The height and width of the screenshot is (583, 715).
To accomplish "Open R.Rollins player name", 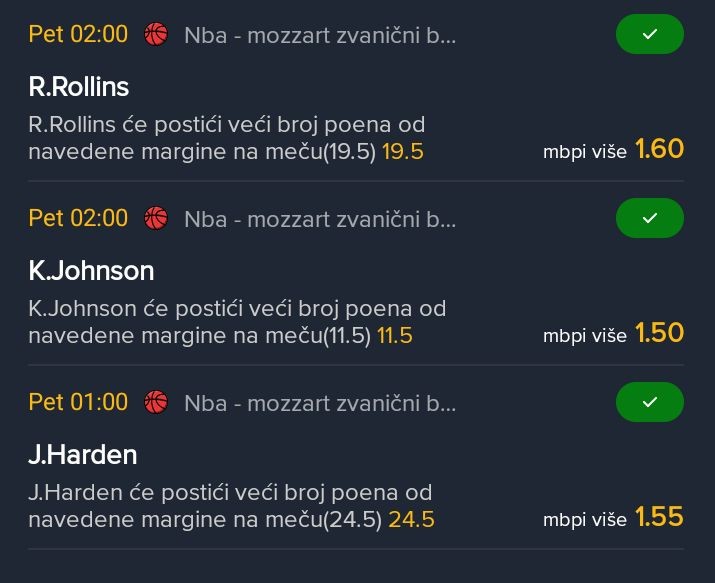I will coord(79,87).
